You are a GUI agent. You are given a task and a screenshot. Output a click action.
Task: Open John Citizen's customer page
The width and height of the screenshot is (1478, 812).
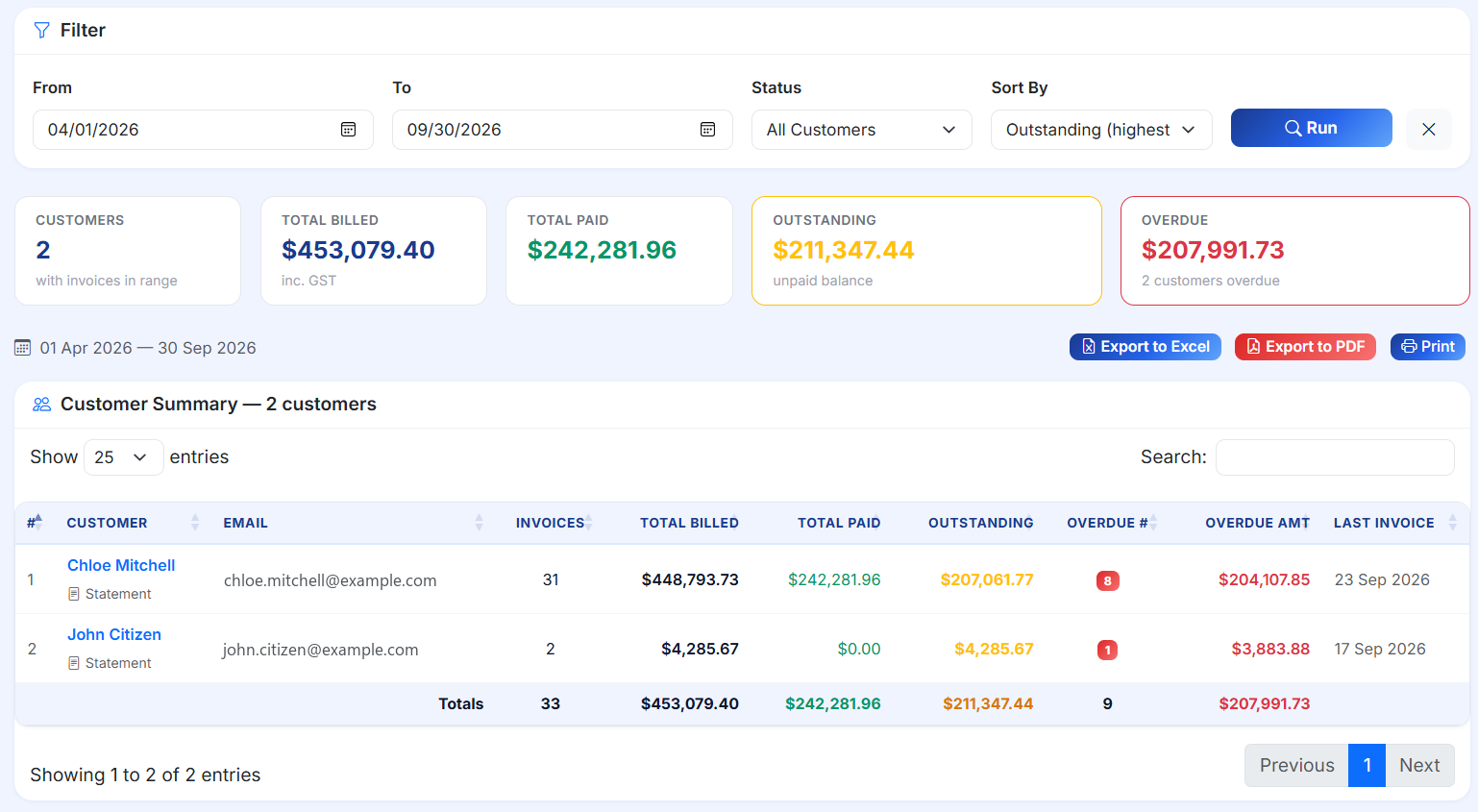click(x=114, y=634)
